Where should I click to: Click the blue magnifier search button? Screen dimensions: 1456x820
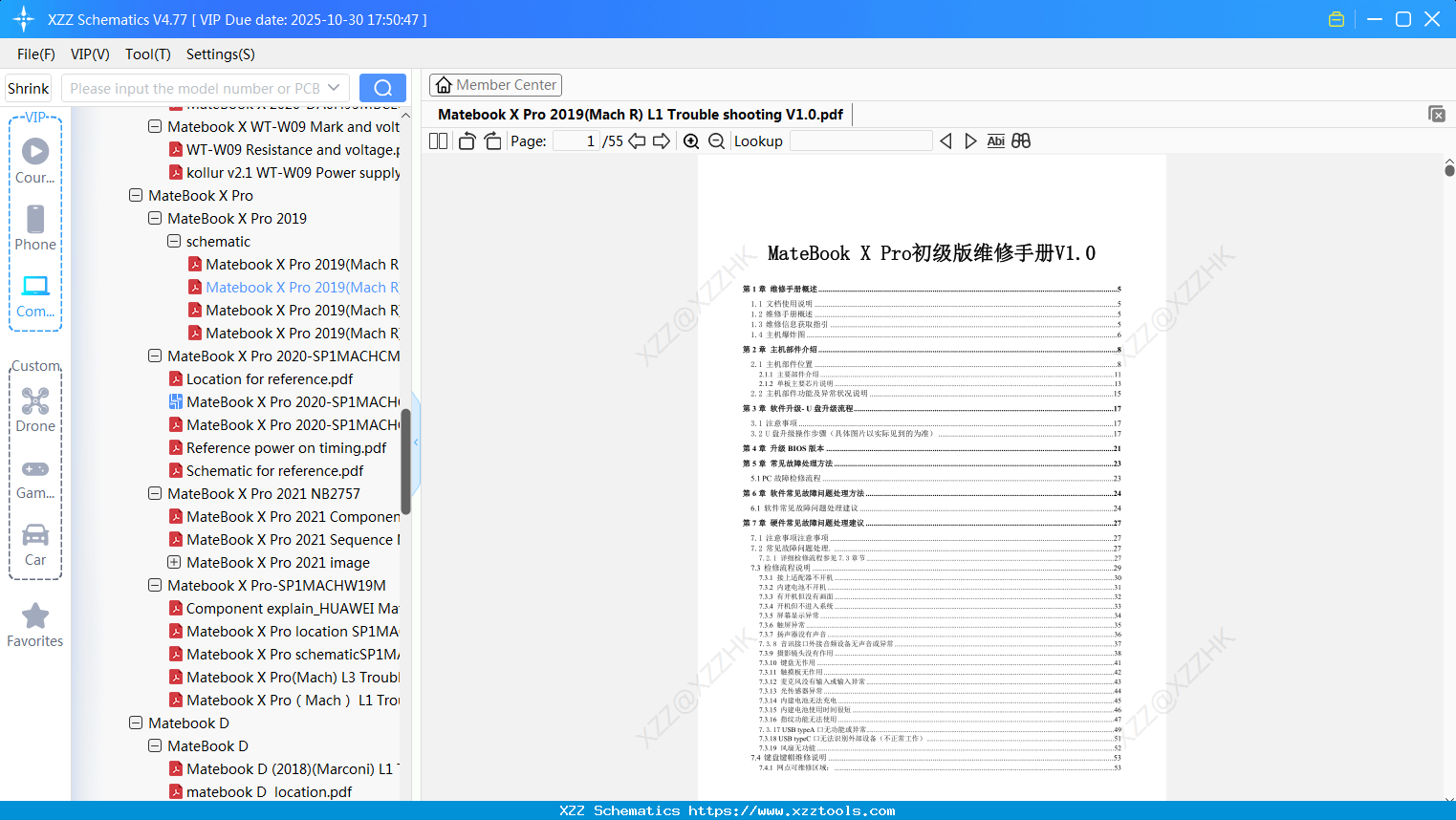pyautogui.click(x=382, y=88)
